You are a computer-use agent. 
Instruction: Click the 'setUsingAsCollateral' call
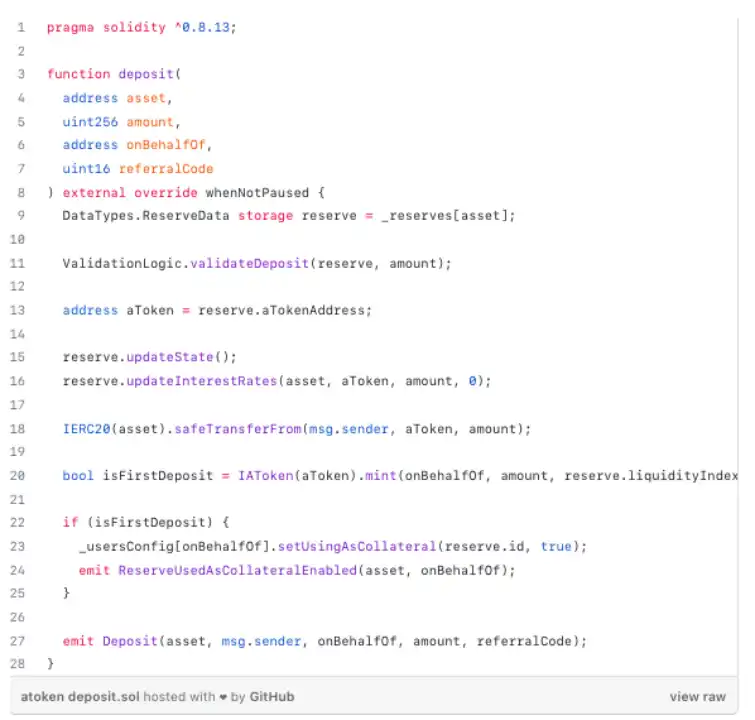click(357, 546)
